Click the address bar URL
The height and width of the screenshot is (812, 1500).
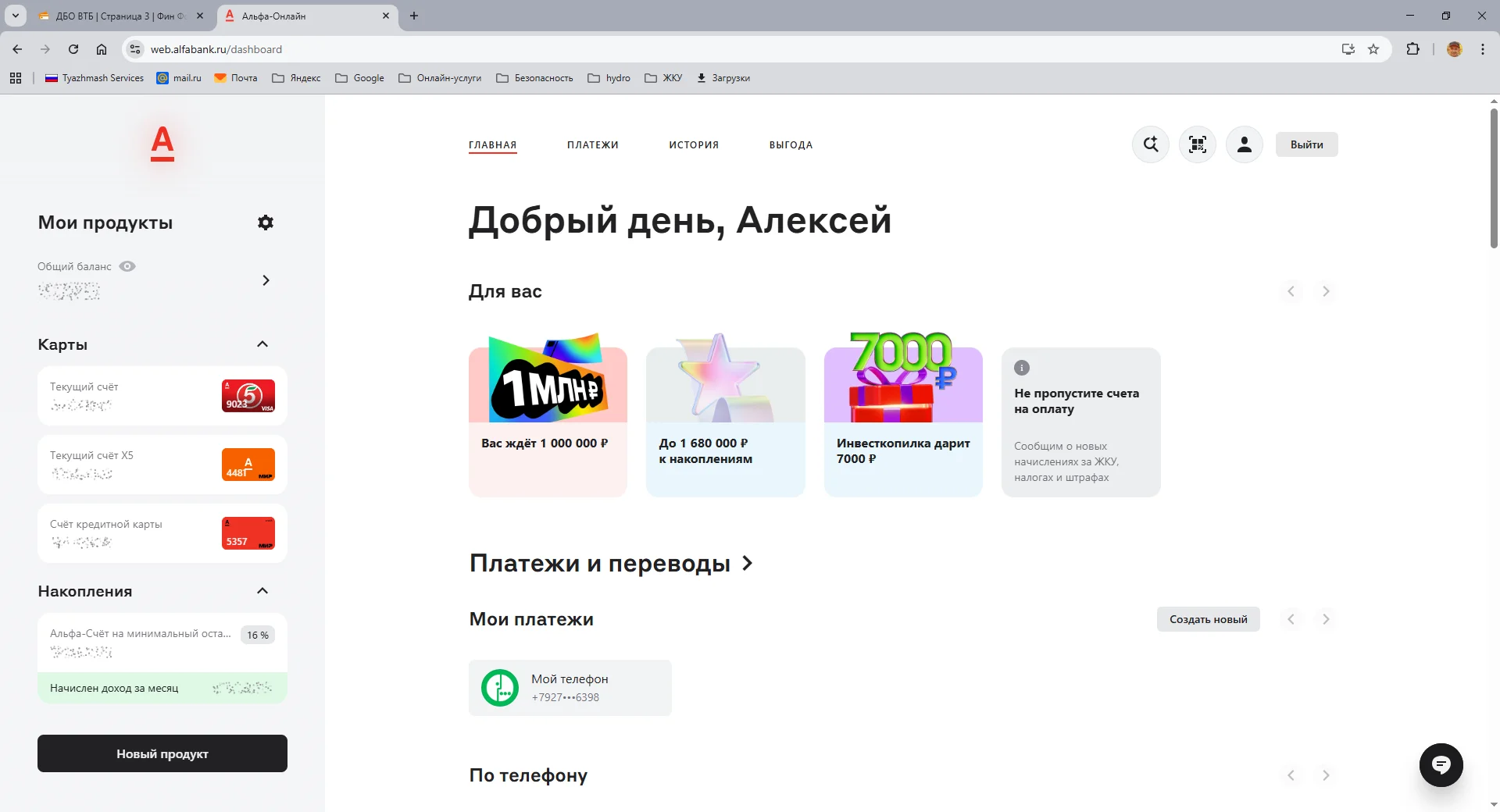click(216, 49)
